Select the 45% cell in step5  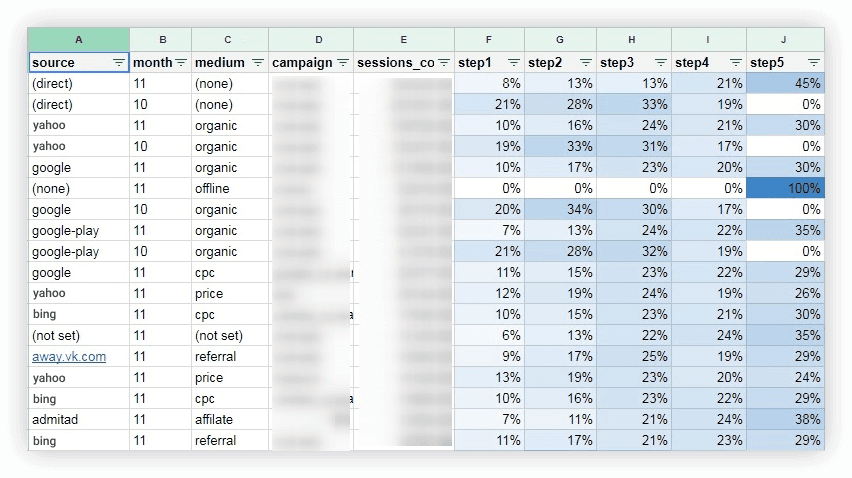click(x=785, y=84)
